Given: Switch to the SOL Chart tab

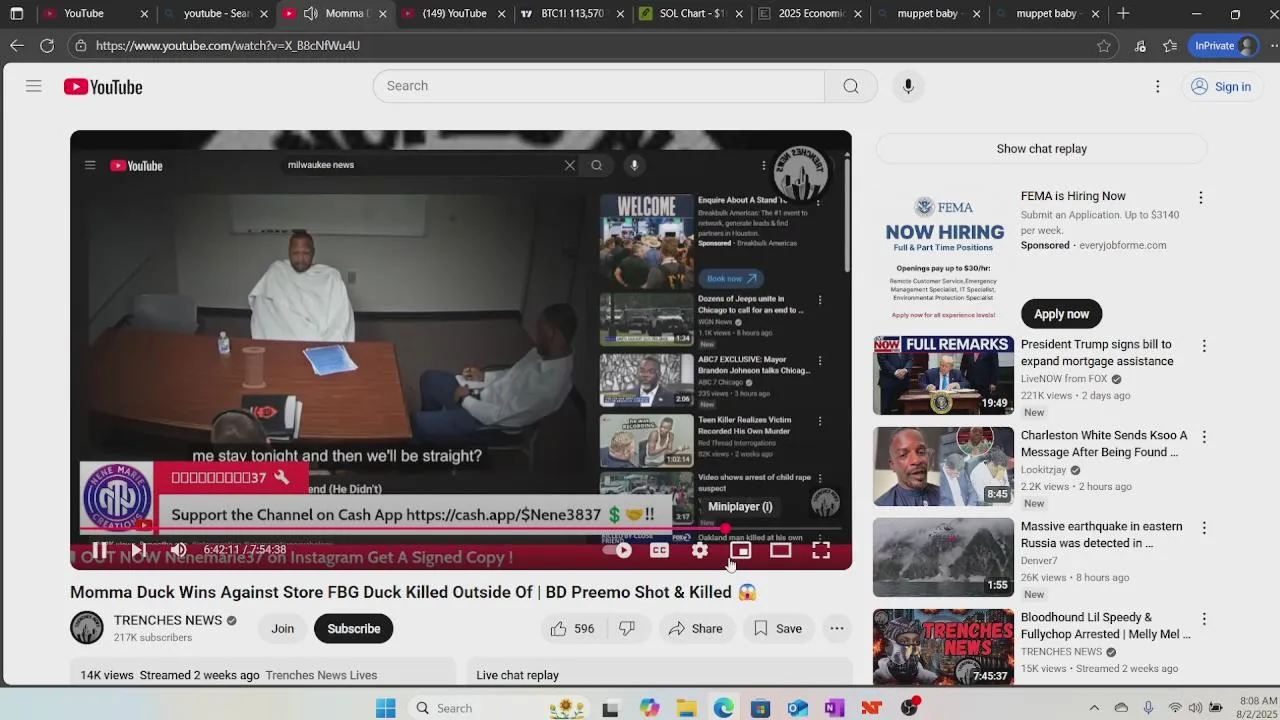Looking at the screenshot, I should [692, 14].
